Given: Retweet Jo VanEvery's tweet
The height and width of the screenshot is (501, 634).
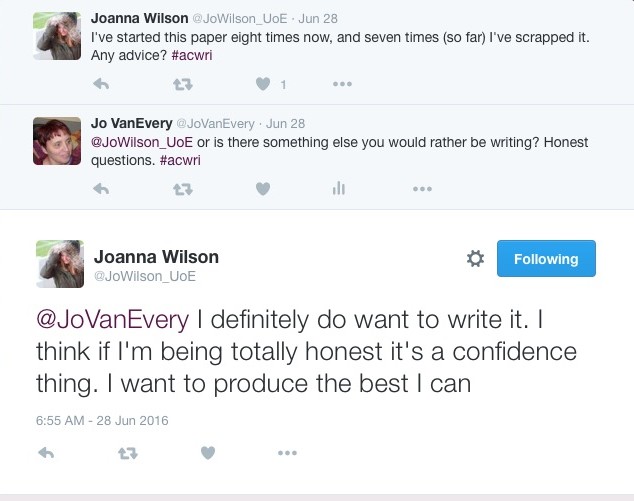Looking at the screenshot, I should pos(182,188).
